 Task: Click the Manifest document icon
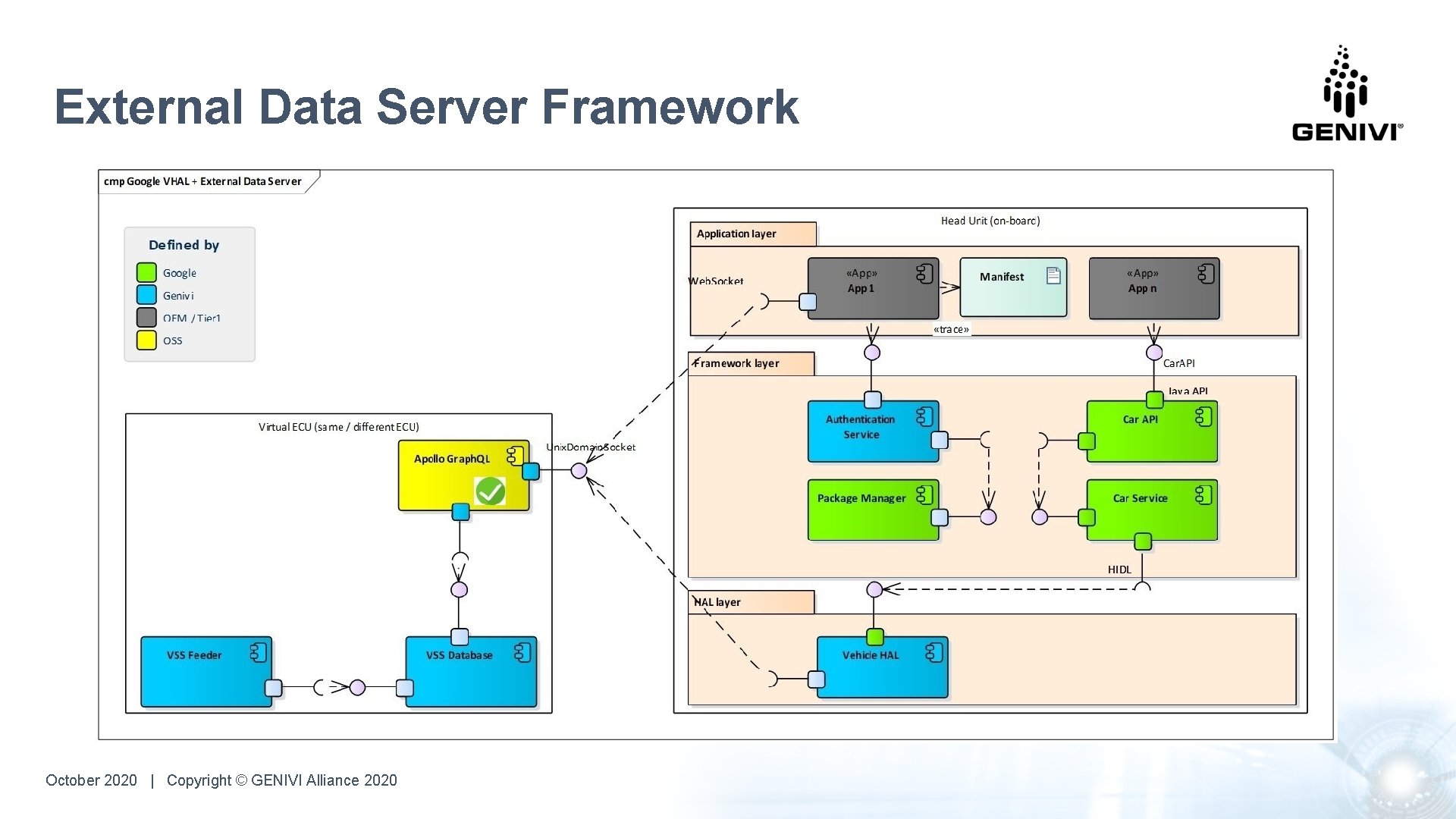[1053, 276]
